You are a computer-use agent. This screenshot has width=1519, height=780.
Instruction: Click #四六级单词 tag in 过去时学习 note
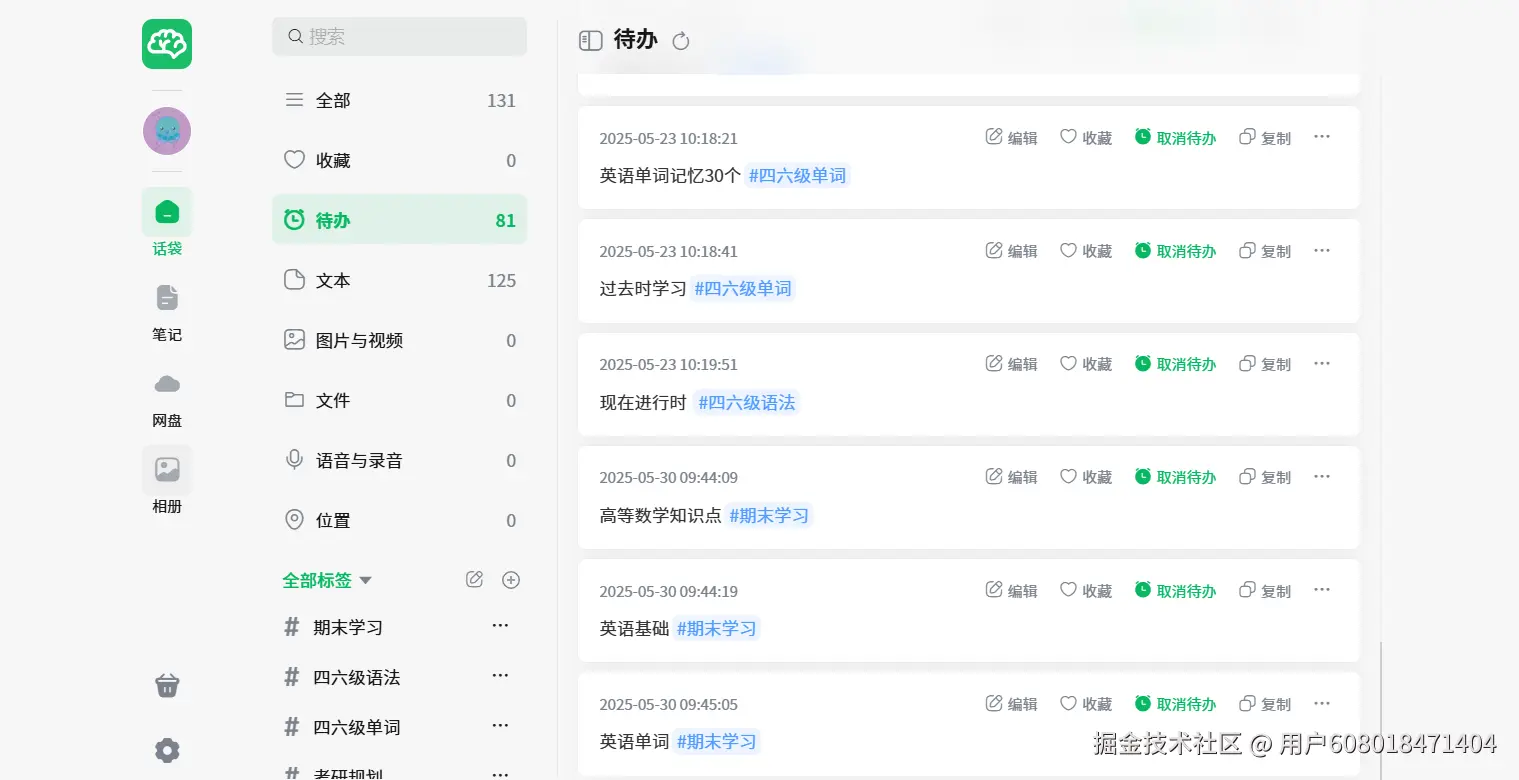[x=743, y=289]
